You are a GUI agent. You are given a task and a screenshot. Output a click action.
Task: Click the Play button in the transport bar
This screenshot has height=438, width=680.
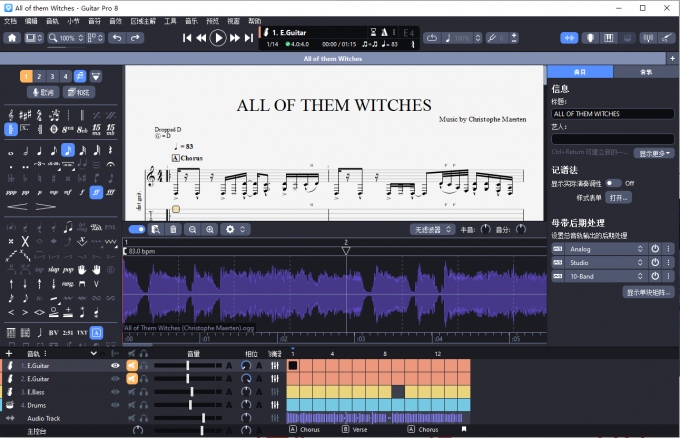tap(218, 38)
